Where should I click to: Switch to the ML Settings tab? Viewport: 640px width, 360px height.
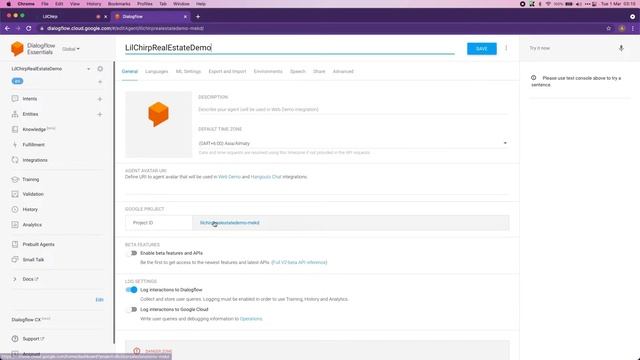pos(188,71)
